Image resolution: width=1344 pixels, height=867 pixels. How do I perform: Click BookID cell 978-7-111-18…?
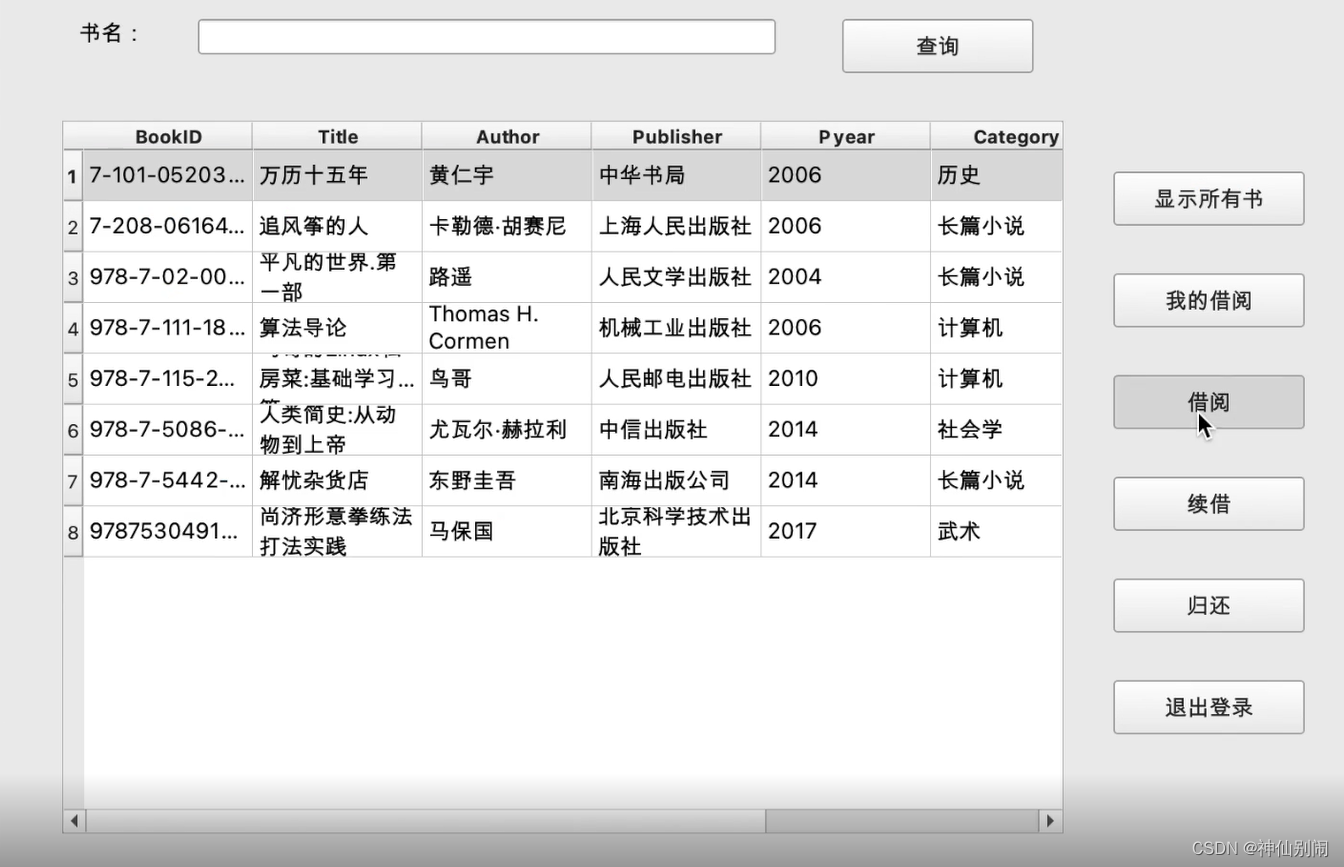point(168,328)
